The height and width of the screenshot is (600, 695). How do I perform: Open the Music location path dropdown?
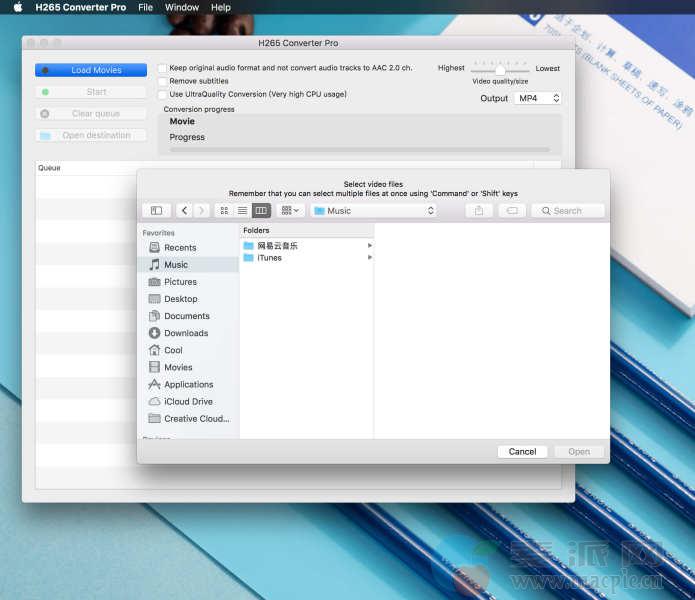click(x=373, y=211)
